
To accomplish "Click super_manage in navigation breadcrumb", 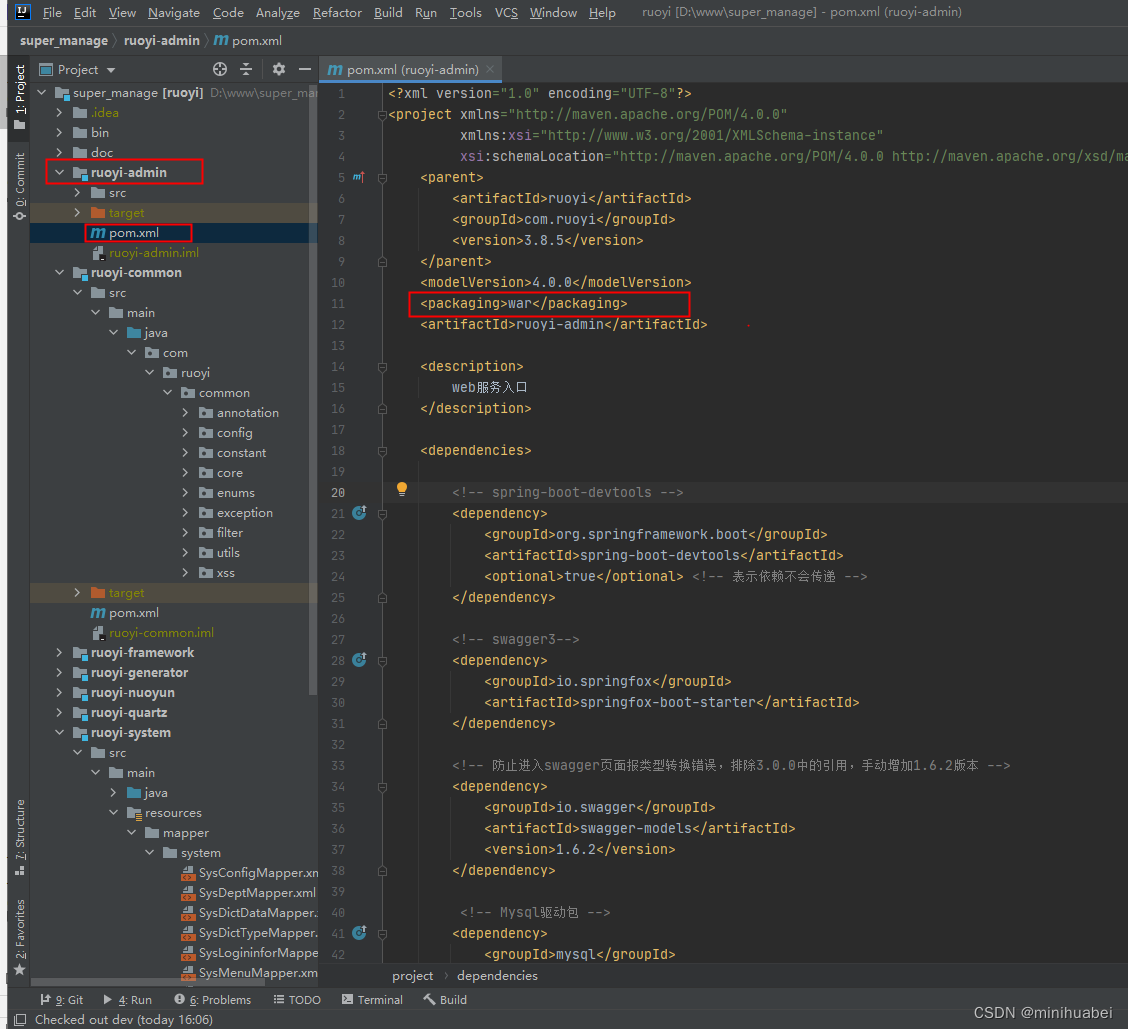I will (64, 41).
